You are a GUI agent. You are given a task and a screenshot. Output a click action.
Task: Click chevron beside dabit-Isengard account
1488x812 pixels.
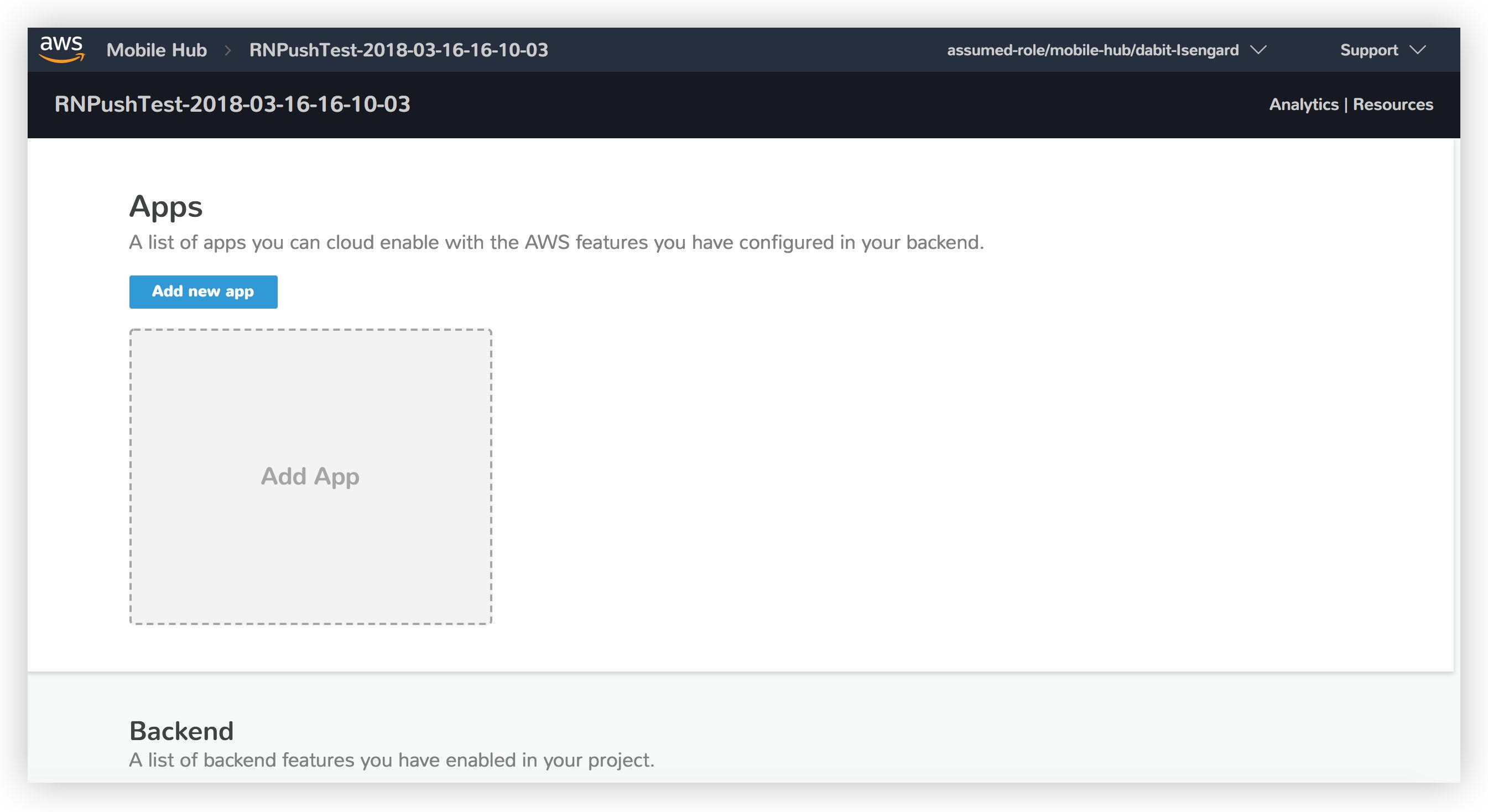(x=1258, y=50)
